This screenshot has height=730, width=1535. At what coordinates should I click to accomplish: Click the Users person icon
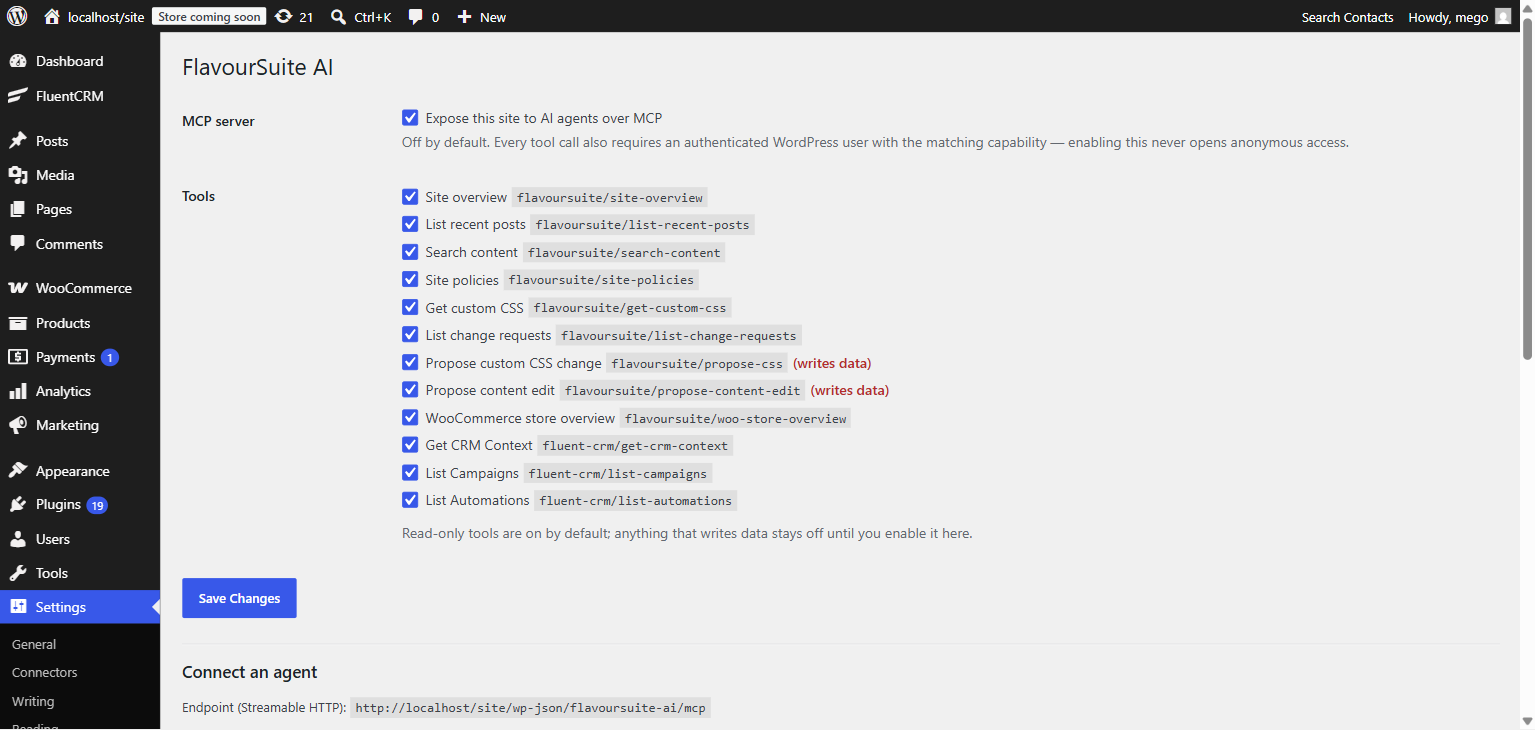(18, 539)
